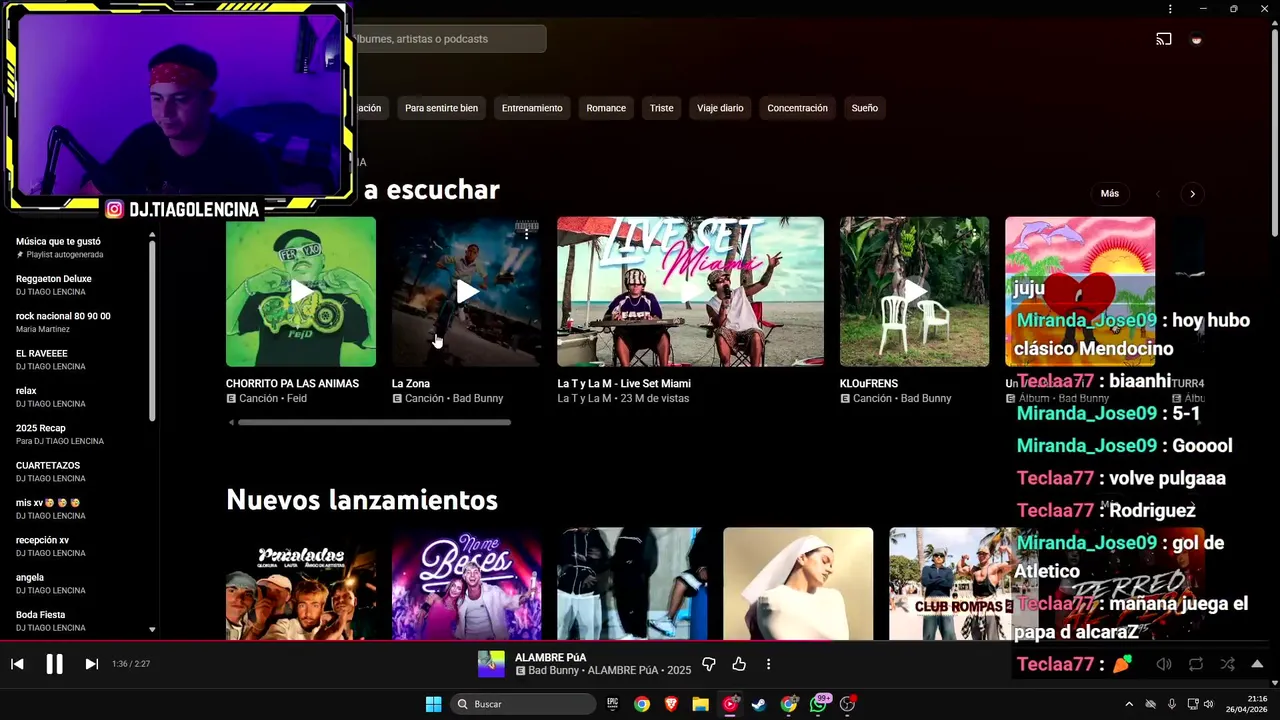Open Steam from the taskbar
Screen dimensions: 1280x720
pos(759,704)
